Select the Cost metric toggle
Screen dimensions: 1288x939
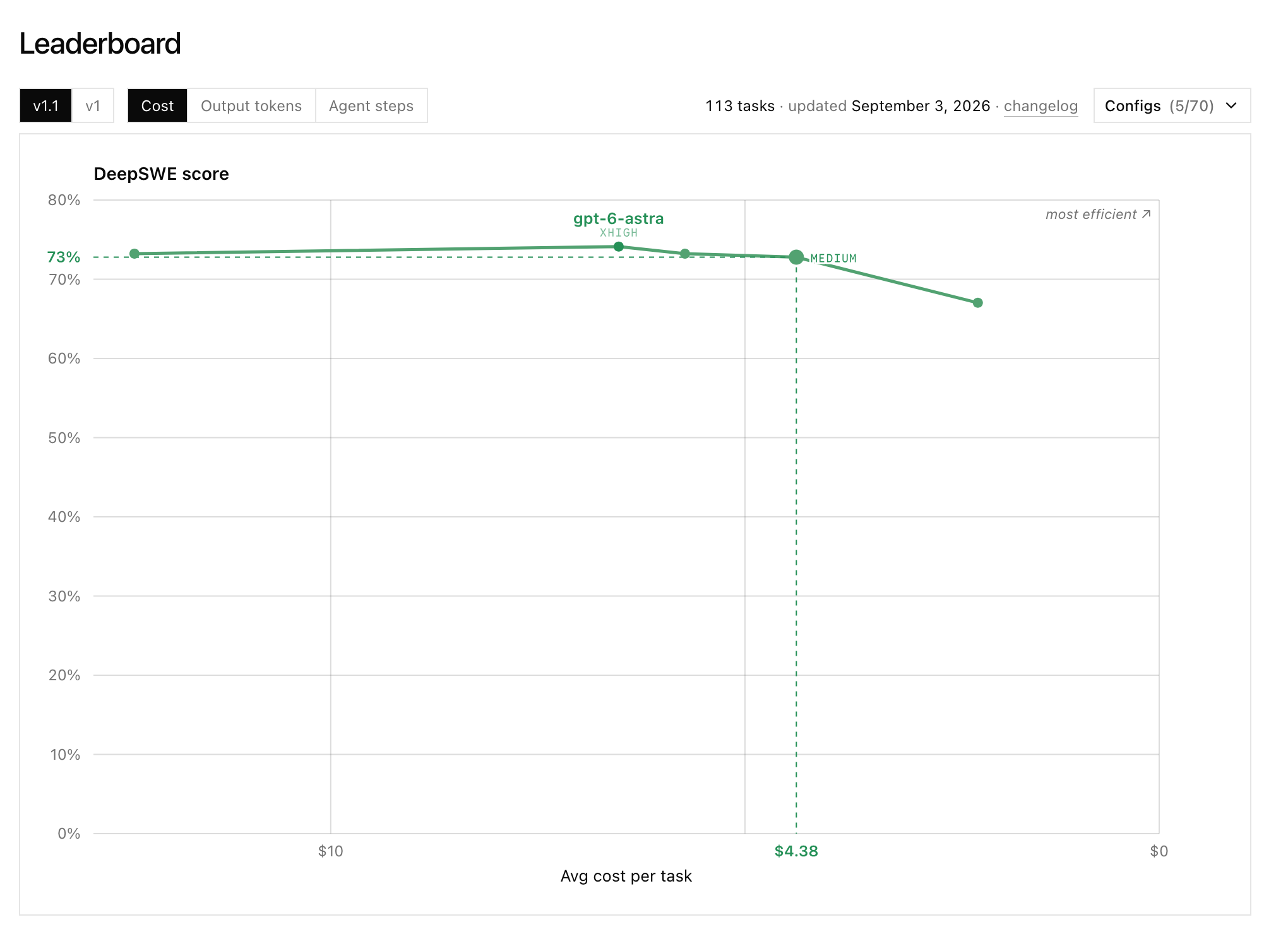click(157, 105)
